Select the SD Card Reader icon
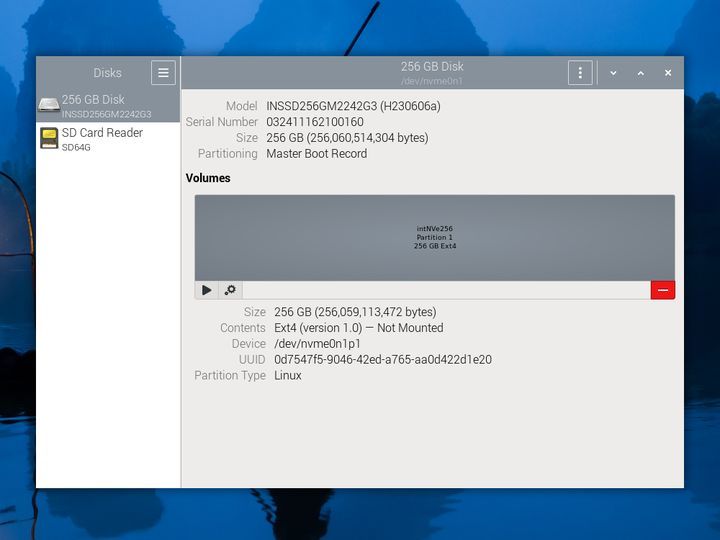720x540 pixels. [x=49, y=138]
